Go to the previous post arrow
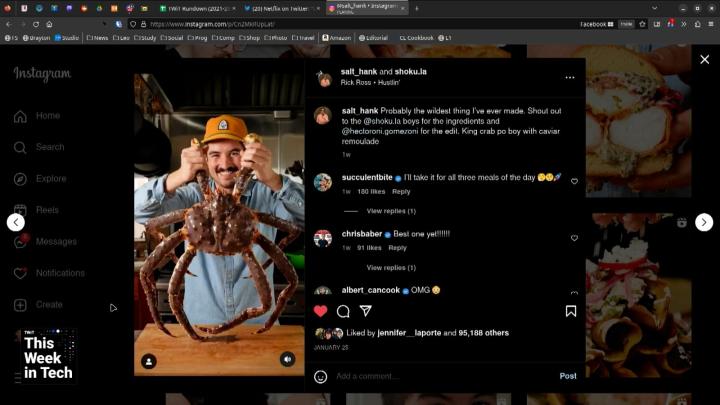Viewport: 720px width, 405px height. pos(16,222)
